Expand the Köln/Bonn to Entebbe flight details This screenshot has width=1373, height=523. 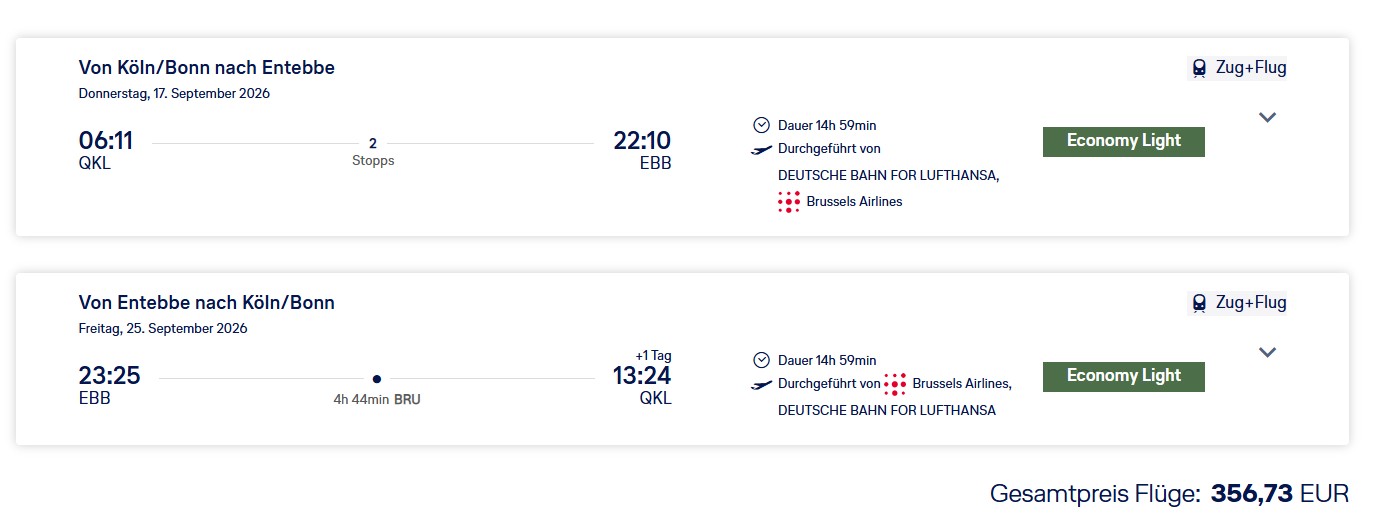[1267, 117]
